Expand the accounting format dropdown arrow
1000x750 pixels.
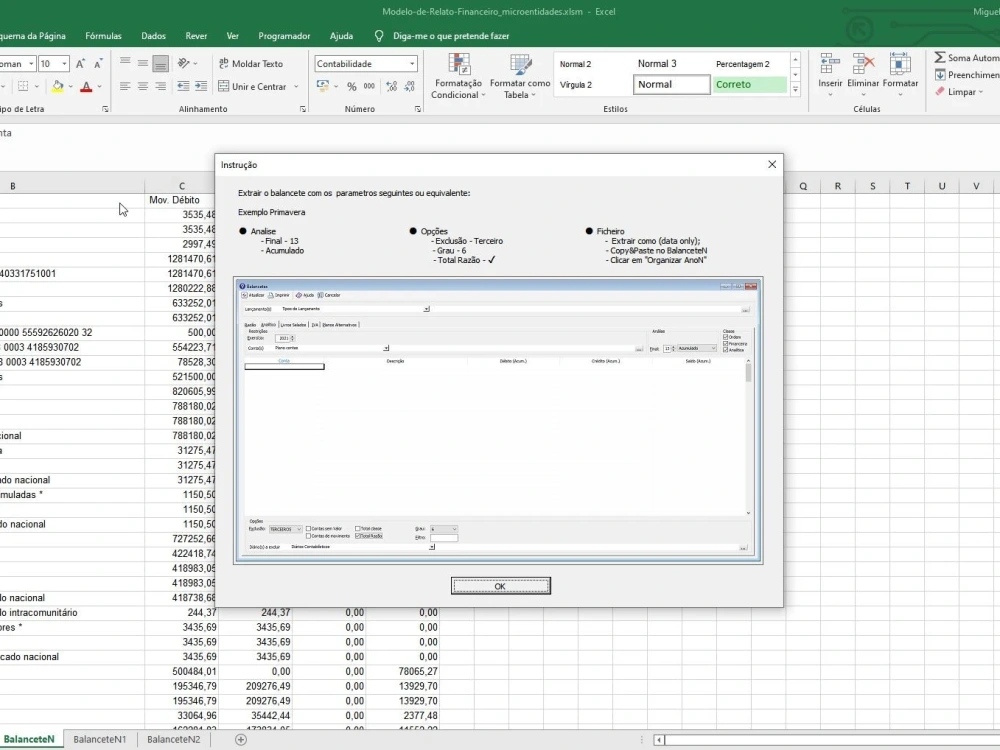pyautogui.click(x=335, y=86)
